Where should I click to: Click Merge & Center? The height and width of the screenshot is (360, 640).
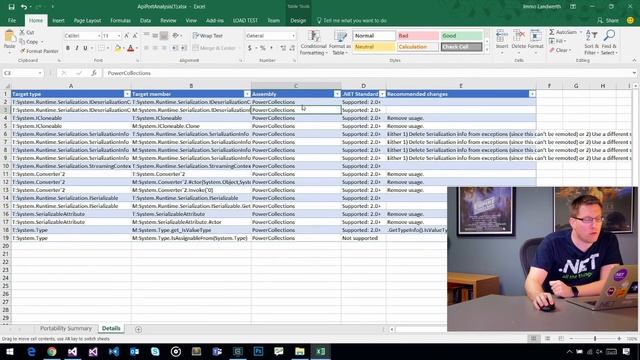coord(214,48)
